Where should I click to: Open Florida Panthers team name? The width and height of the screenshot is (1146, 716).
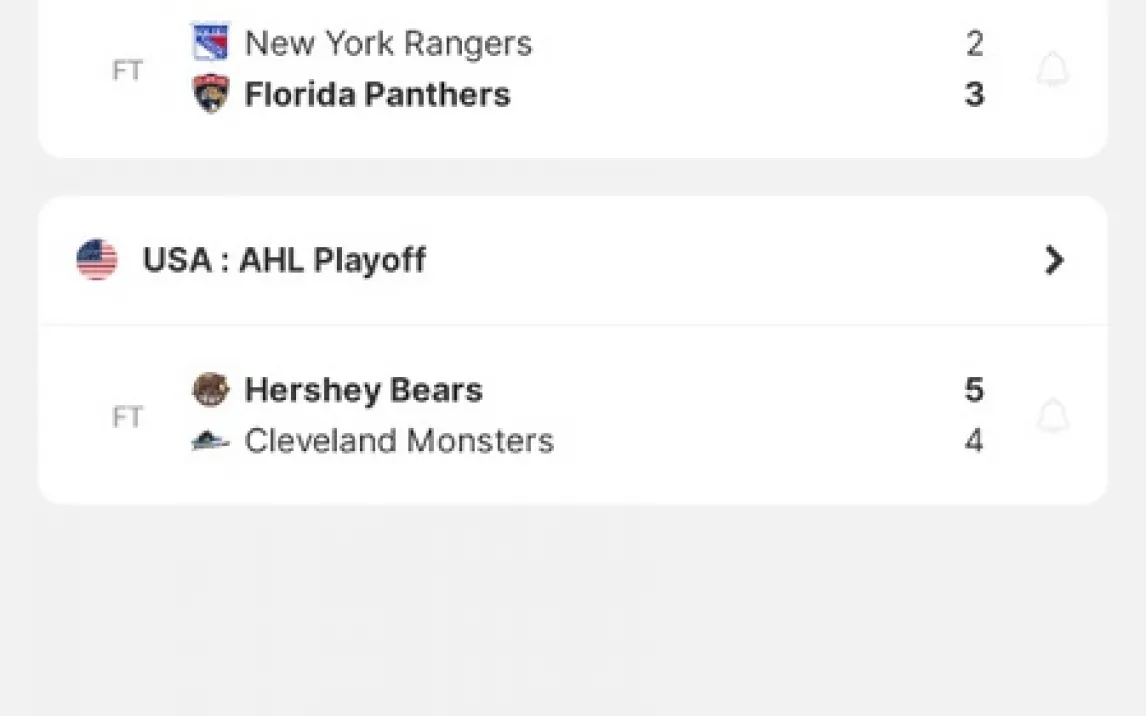click(x=377, y=95)
